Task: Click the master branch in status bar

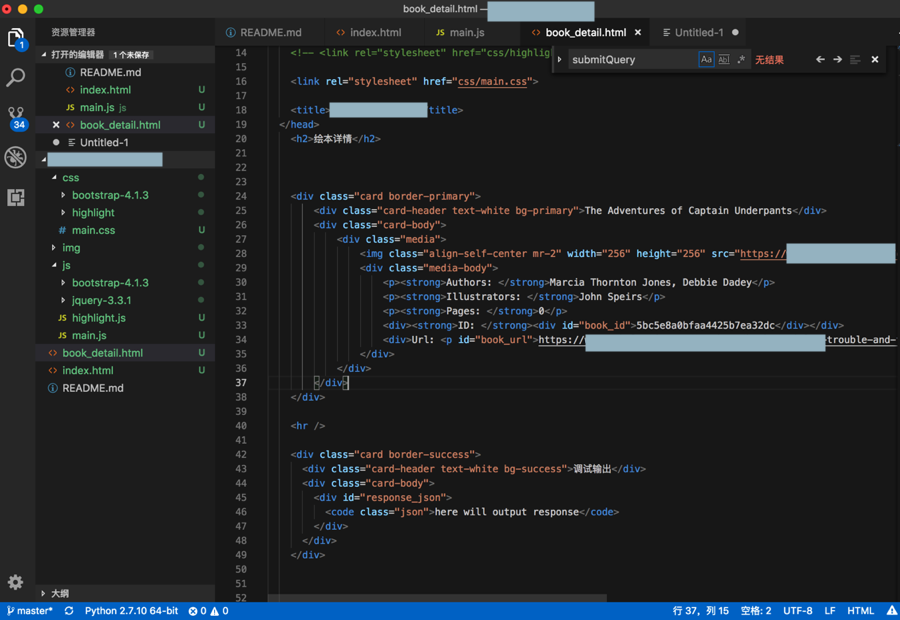Action: click(x=30, y=611)
